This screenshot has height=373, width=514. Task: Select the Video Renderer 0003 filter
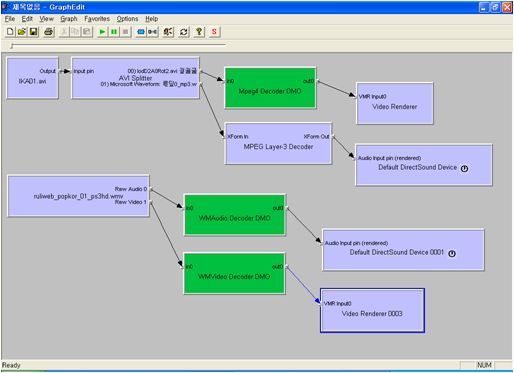tap(372, 310)
